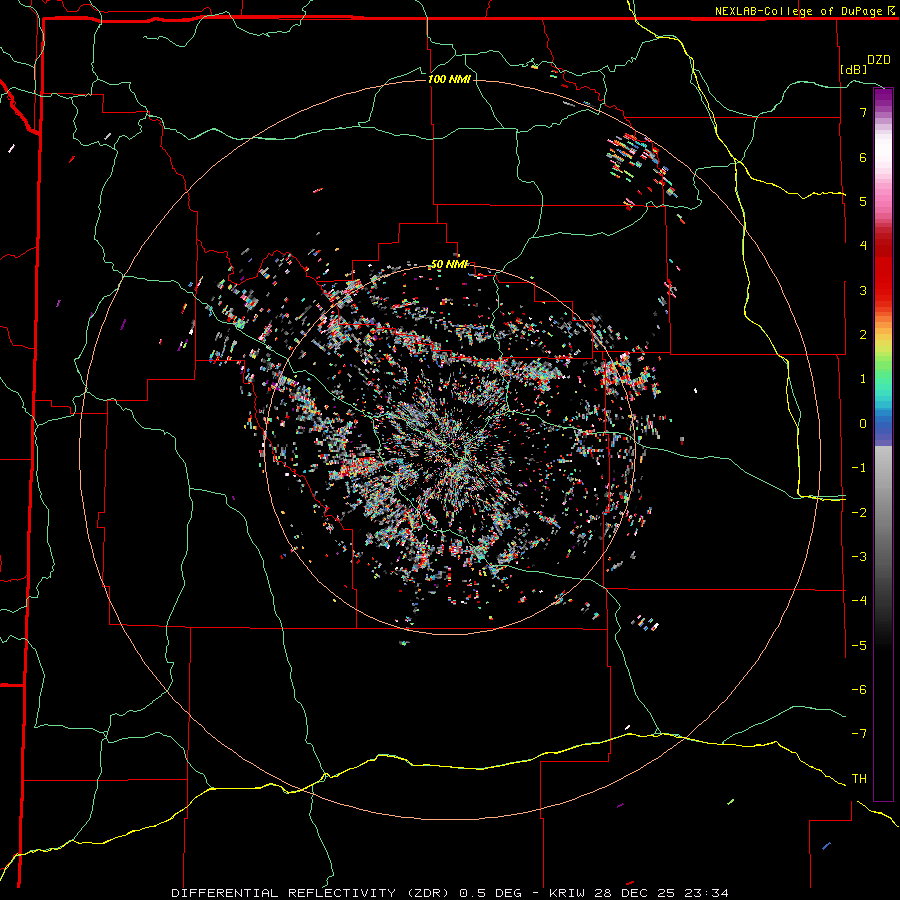This screenshot has height=900, width=900.
Task: Click the 7 dB tick on the color scale
Action: [863, 112]
